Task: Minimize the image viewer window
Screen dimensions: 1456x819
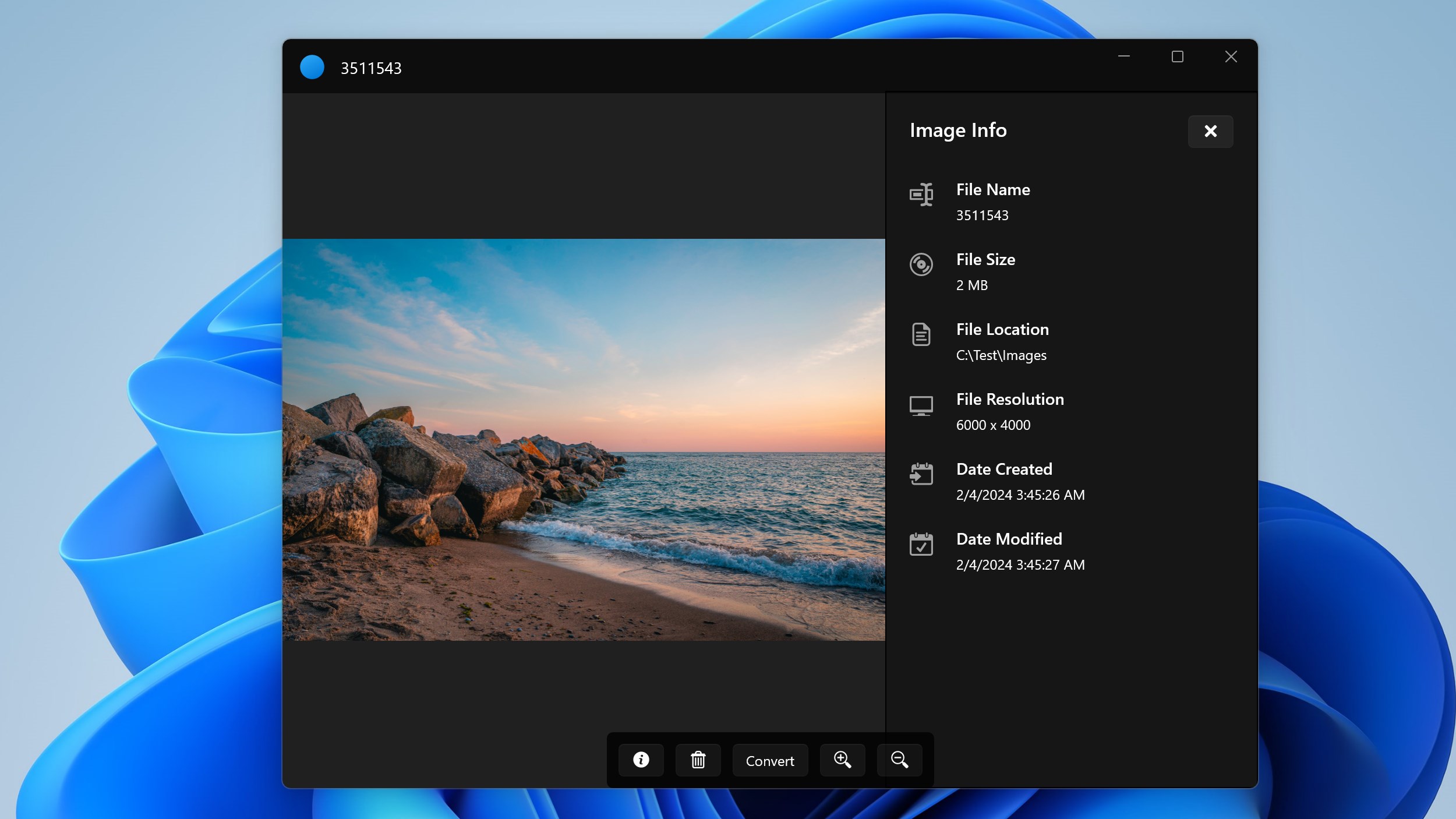Action: pos(1124,57)
